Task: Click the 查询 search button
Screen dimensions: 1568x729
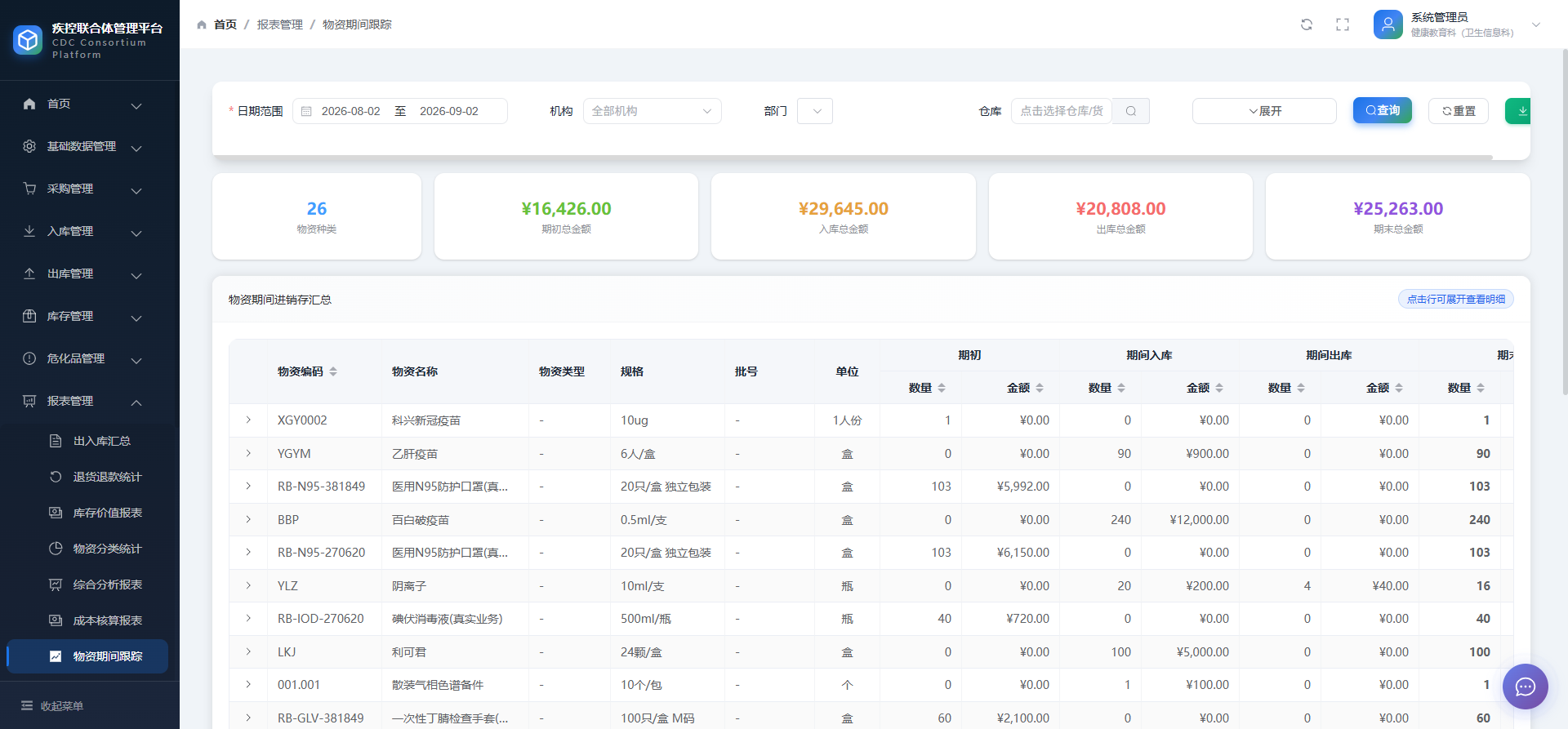Action: pos(1383,110)
